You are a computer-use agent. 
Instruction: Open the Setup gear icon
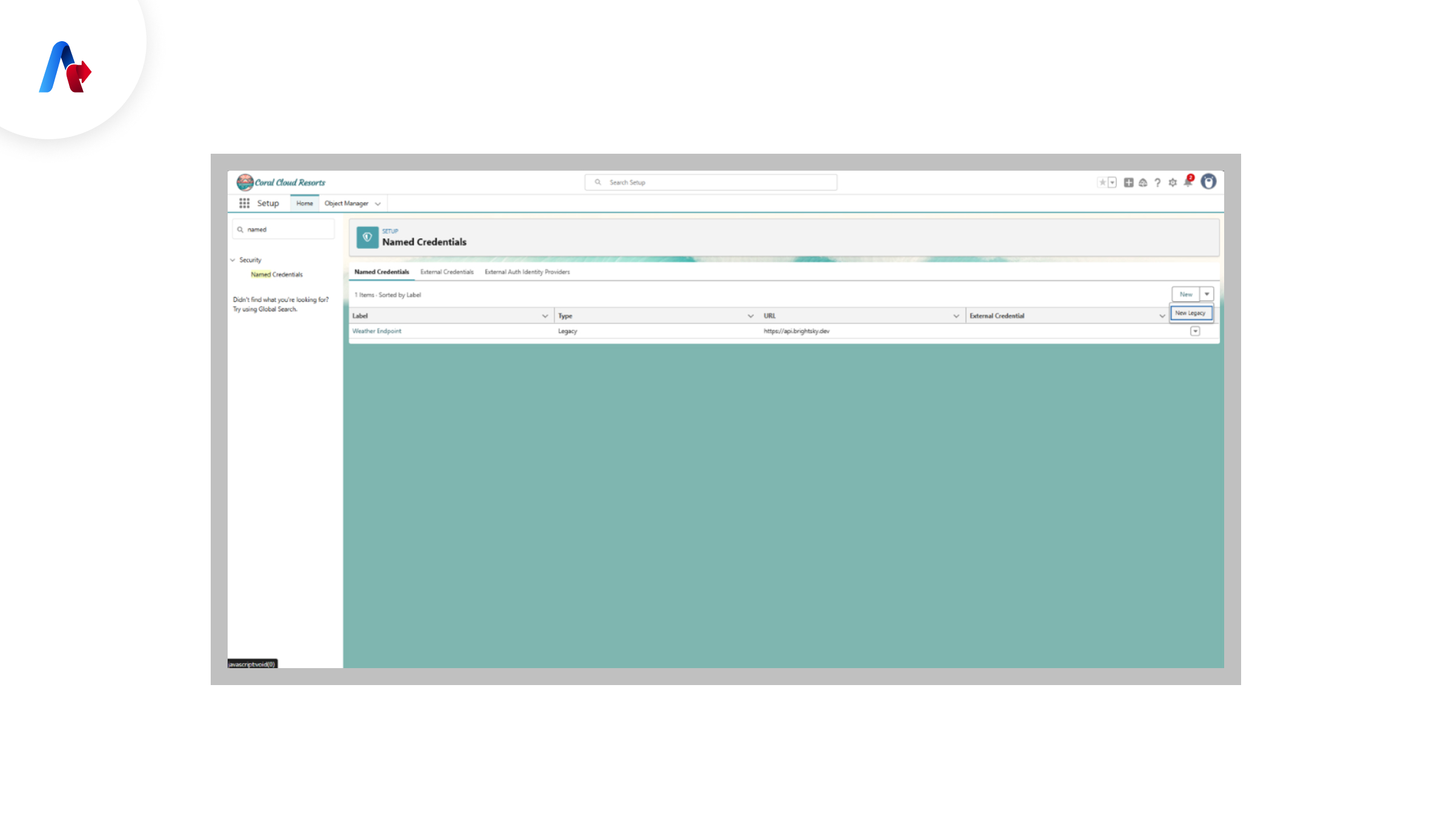pos(1173,182)
